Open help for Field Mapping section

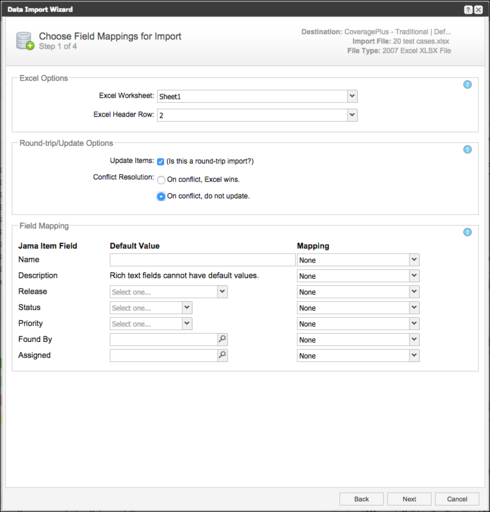pyautogui.click(x=467, y=232)
